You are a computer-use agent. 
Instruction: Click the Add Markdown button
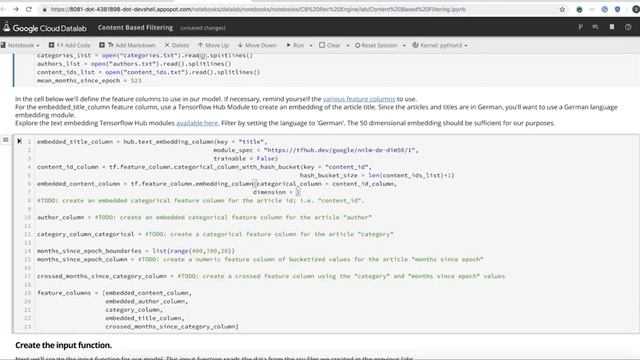pos(128,45)
